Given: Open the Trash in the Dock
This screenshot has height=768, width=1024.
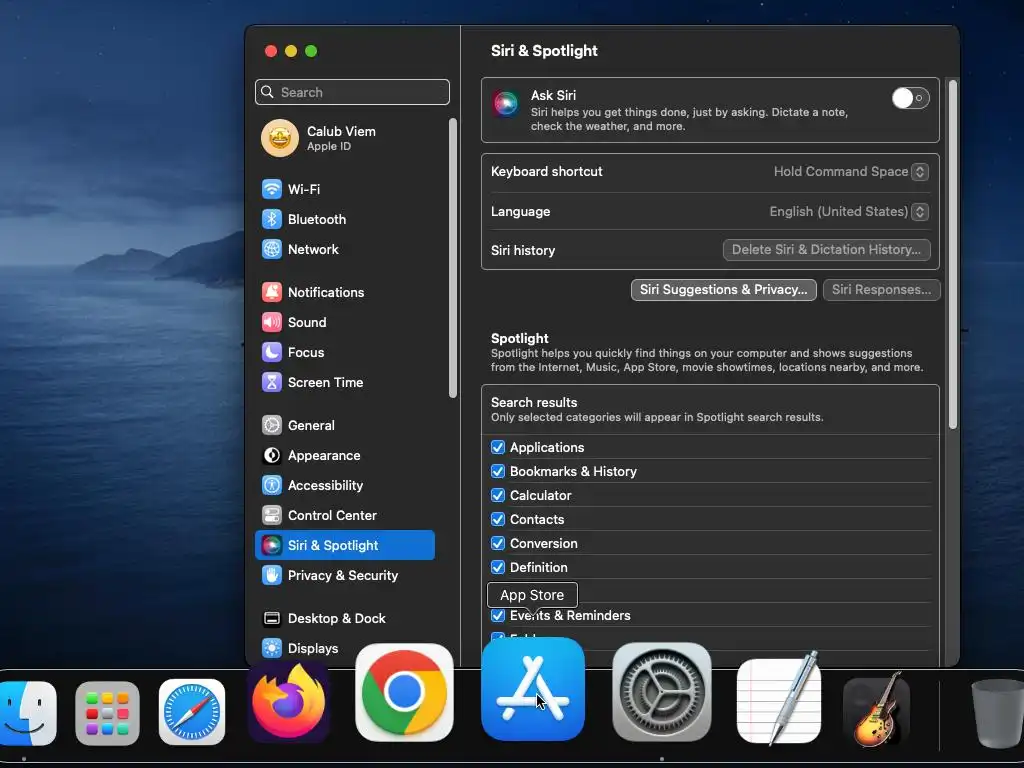Looking at the screenshot, I should click(998, 712).
